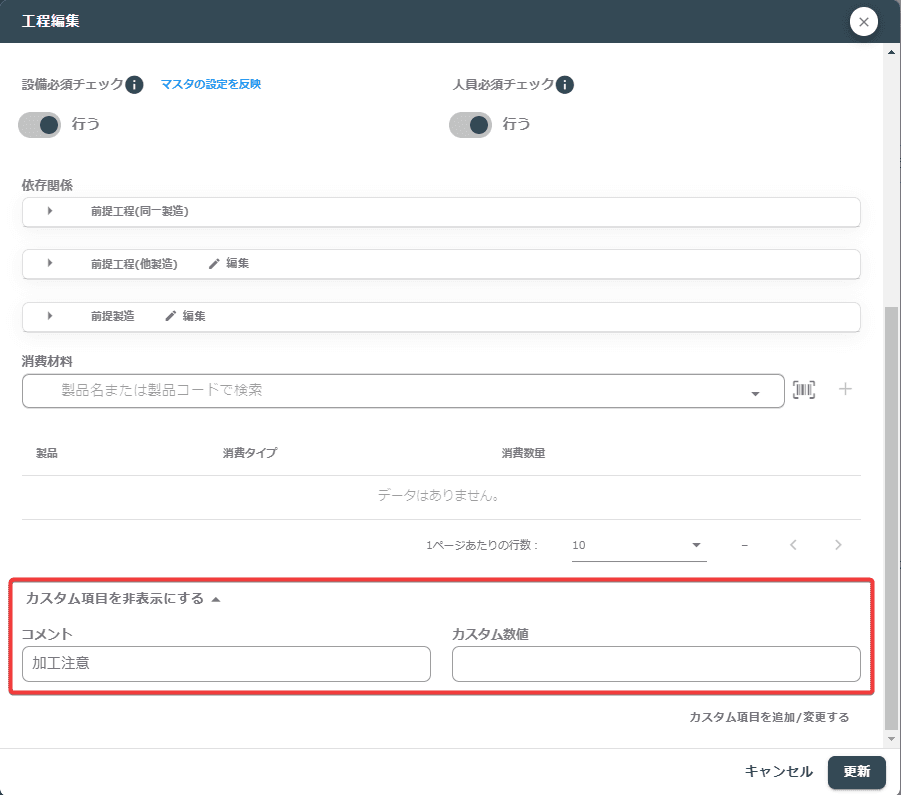Click plus icon to add 消費材料
The height and width of the screenshot is (795, 901).
tap(845, 389)
